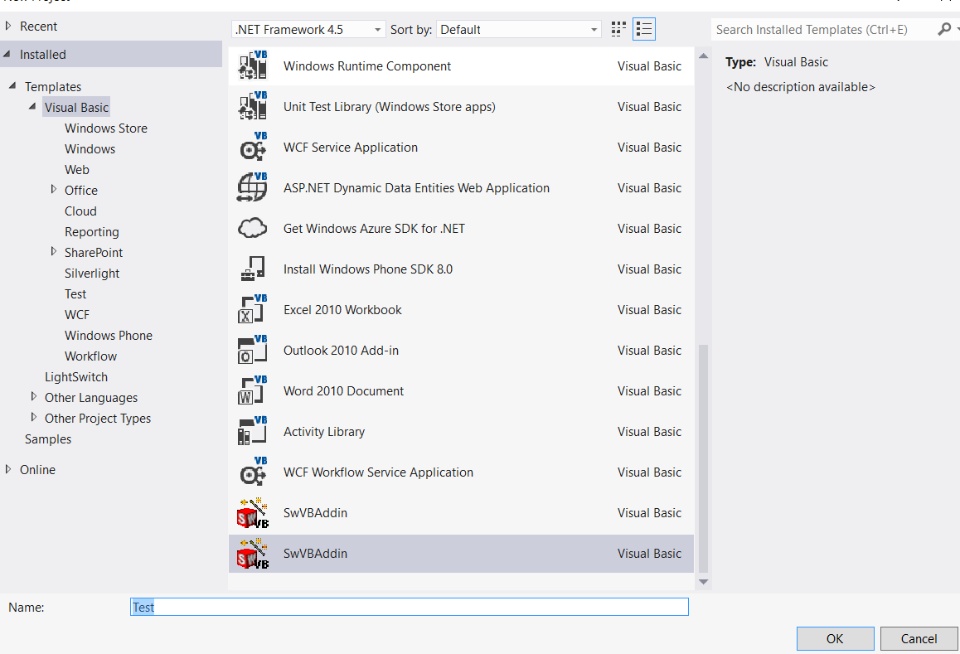The height and width of the screenshot is (654, 960).
Task: Select the Word 2010 Document row
Action: click(x=462, y=391)
